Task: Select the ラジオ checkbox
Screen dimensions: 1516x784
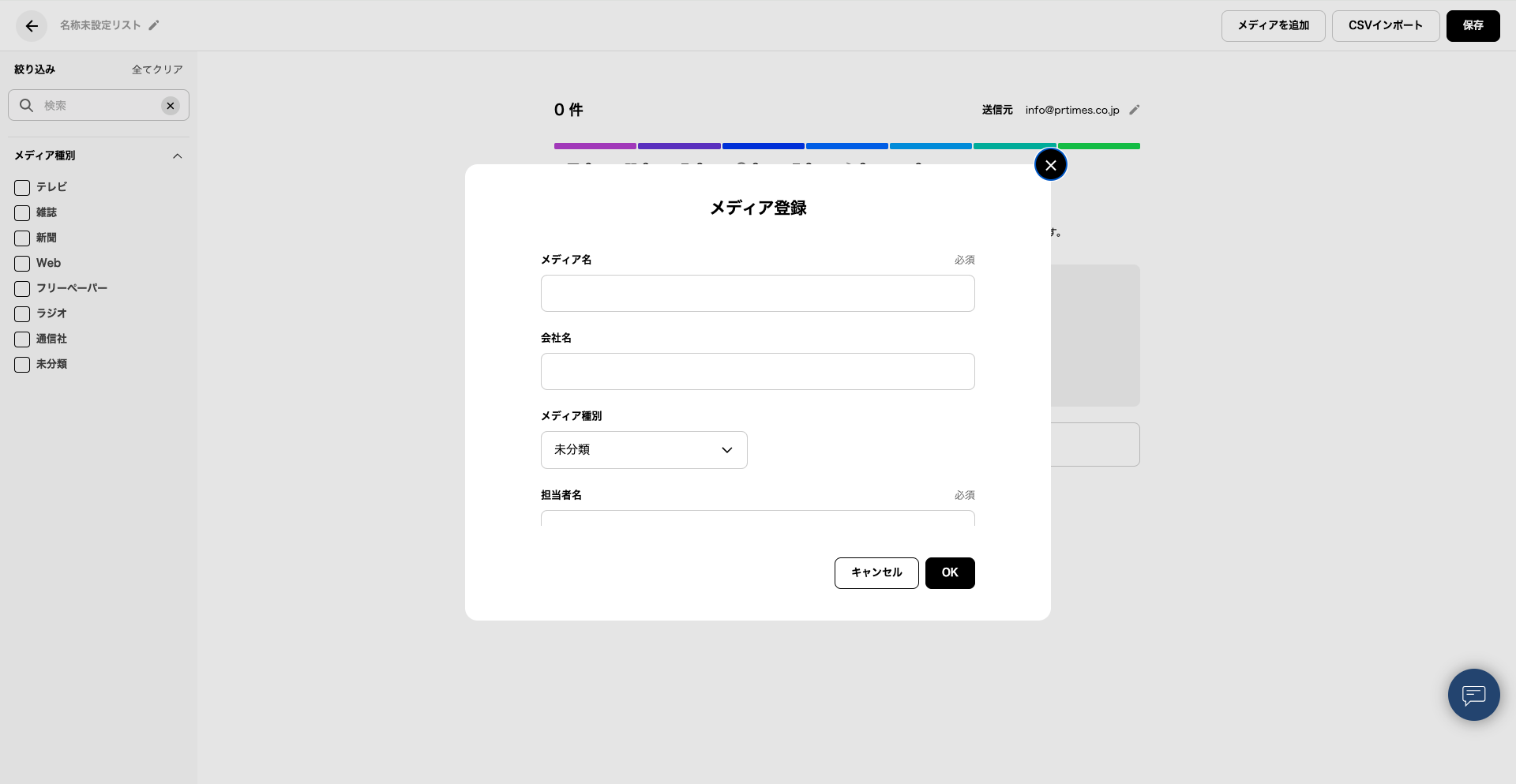Action: click(x=22, y=314)
